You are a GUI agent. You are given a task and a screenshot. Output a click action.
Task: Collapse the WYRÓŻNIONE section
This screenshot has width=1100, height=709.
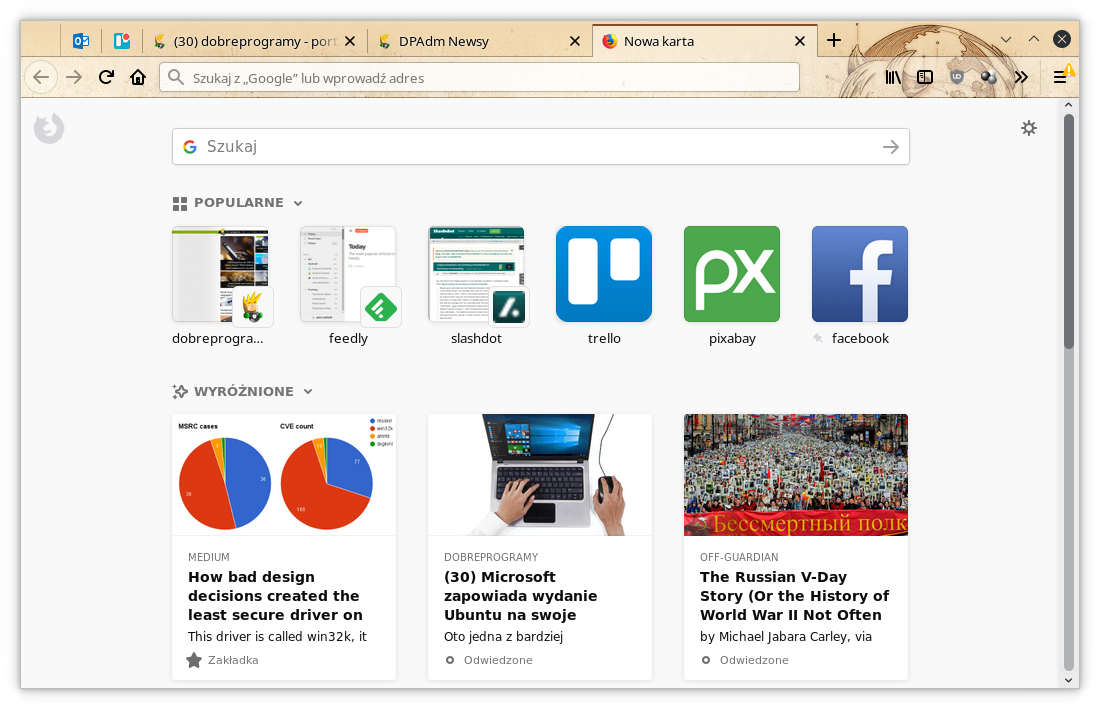307,391
